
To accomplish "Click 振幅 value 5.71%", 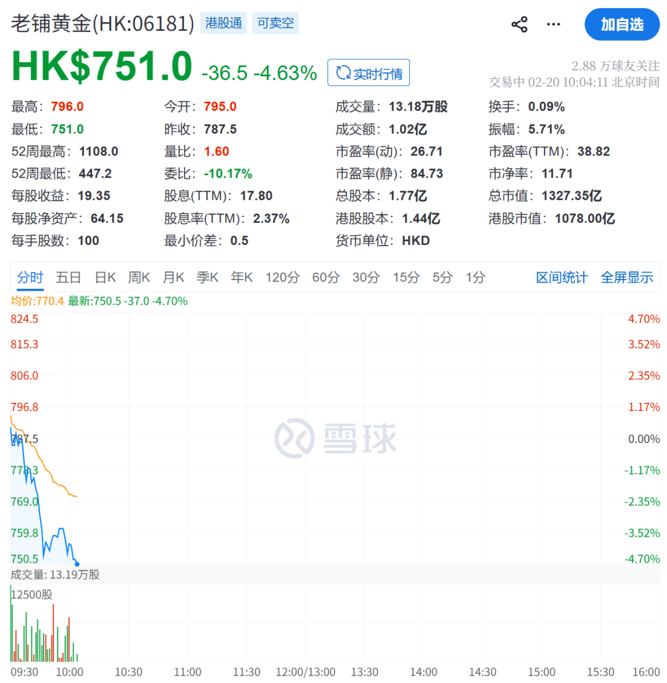I will [546, 129].
